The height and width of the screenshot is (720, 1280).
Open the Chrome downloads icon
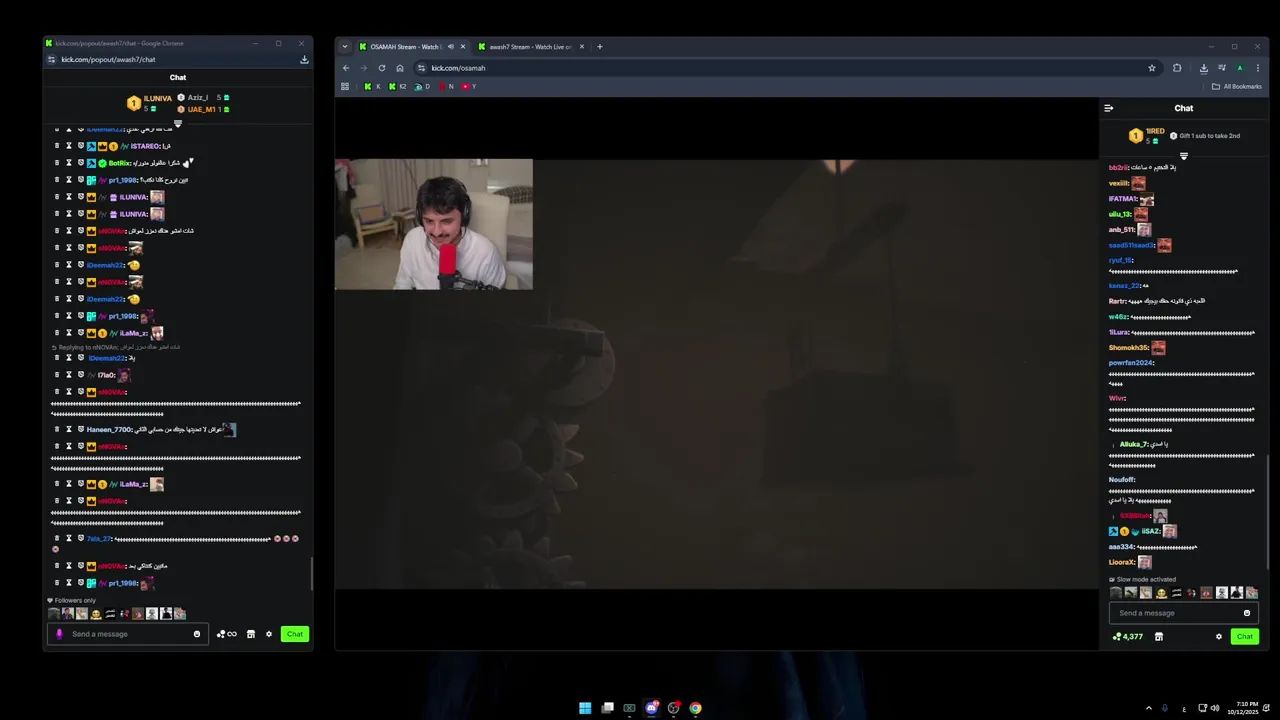pos(1204,68)
